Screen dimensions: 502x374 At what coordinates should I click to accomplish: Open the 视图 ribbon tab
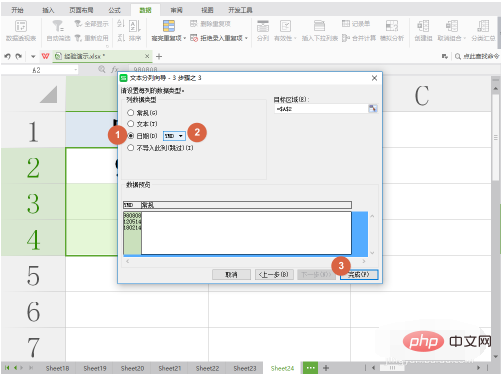click(207, 10)
